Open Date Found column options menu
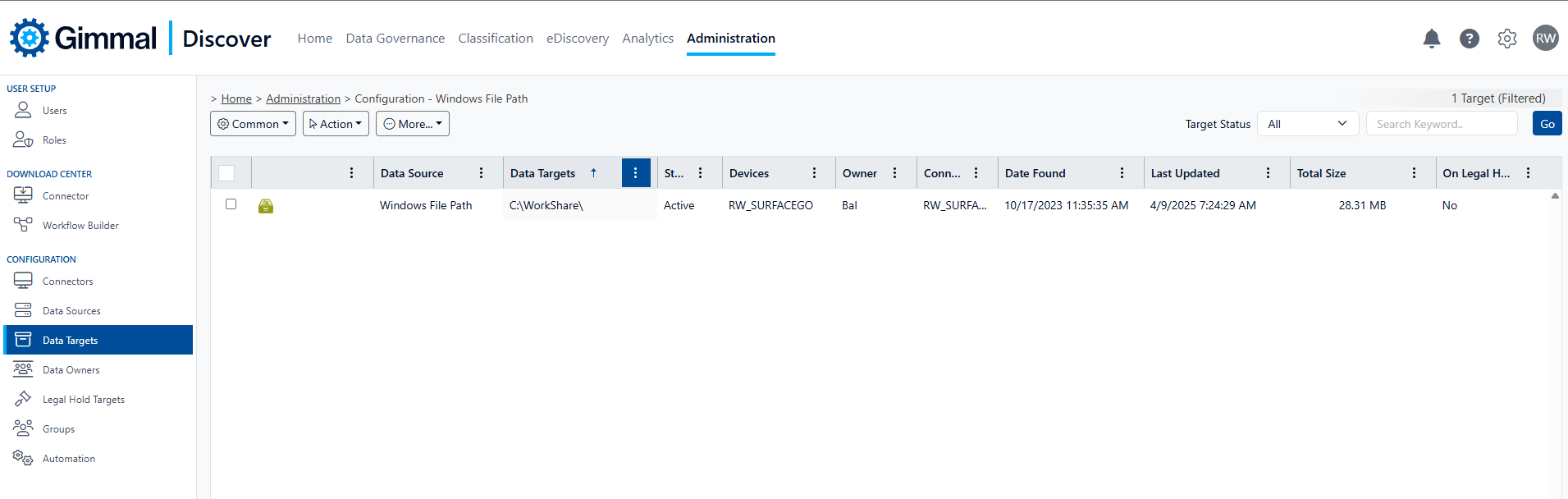 pos(1122,173)
